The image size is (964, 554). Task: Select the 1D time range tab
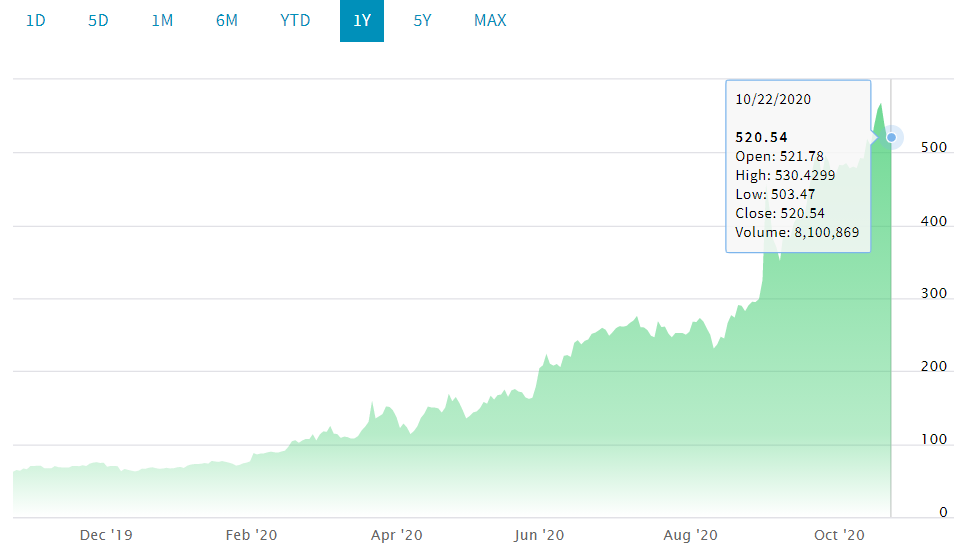tap(36, 20)
